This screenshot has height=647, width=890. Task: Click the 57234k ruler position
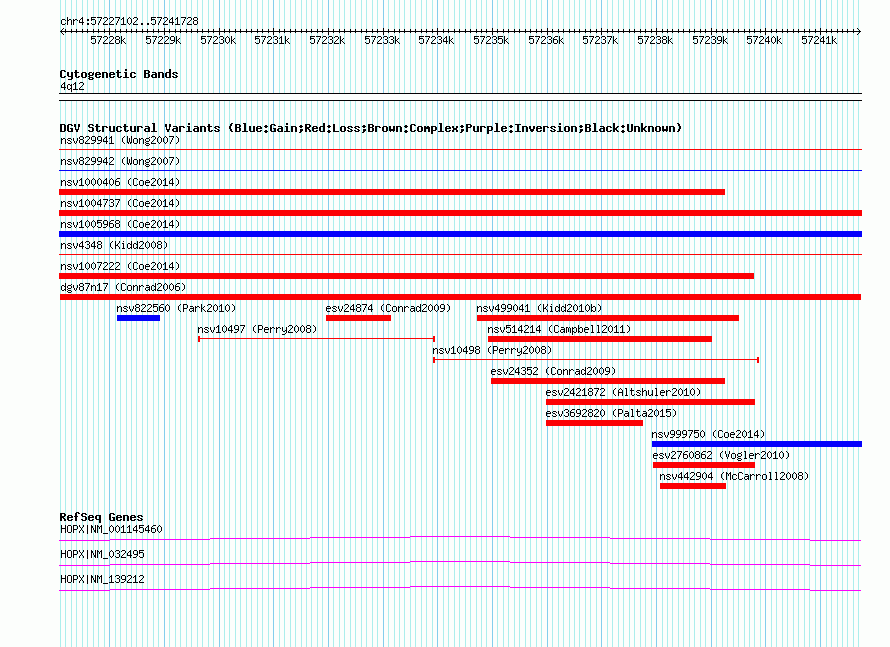(x=436, y=41)
